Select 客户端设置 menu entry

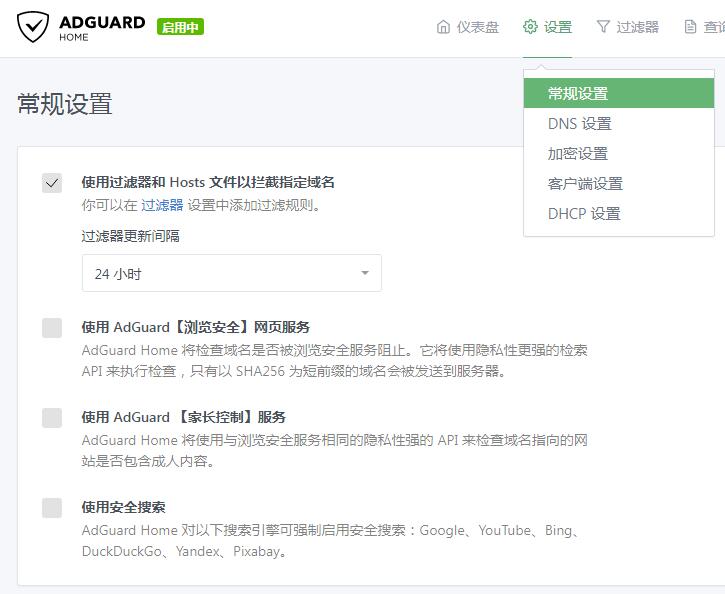coord(619,184)
